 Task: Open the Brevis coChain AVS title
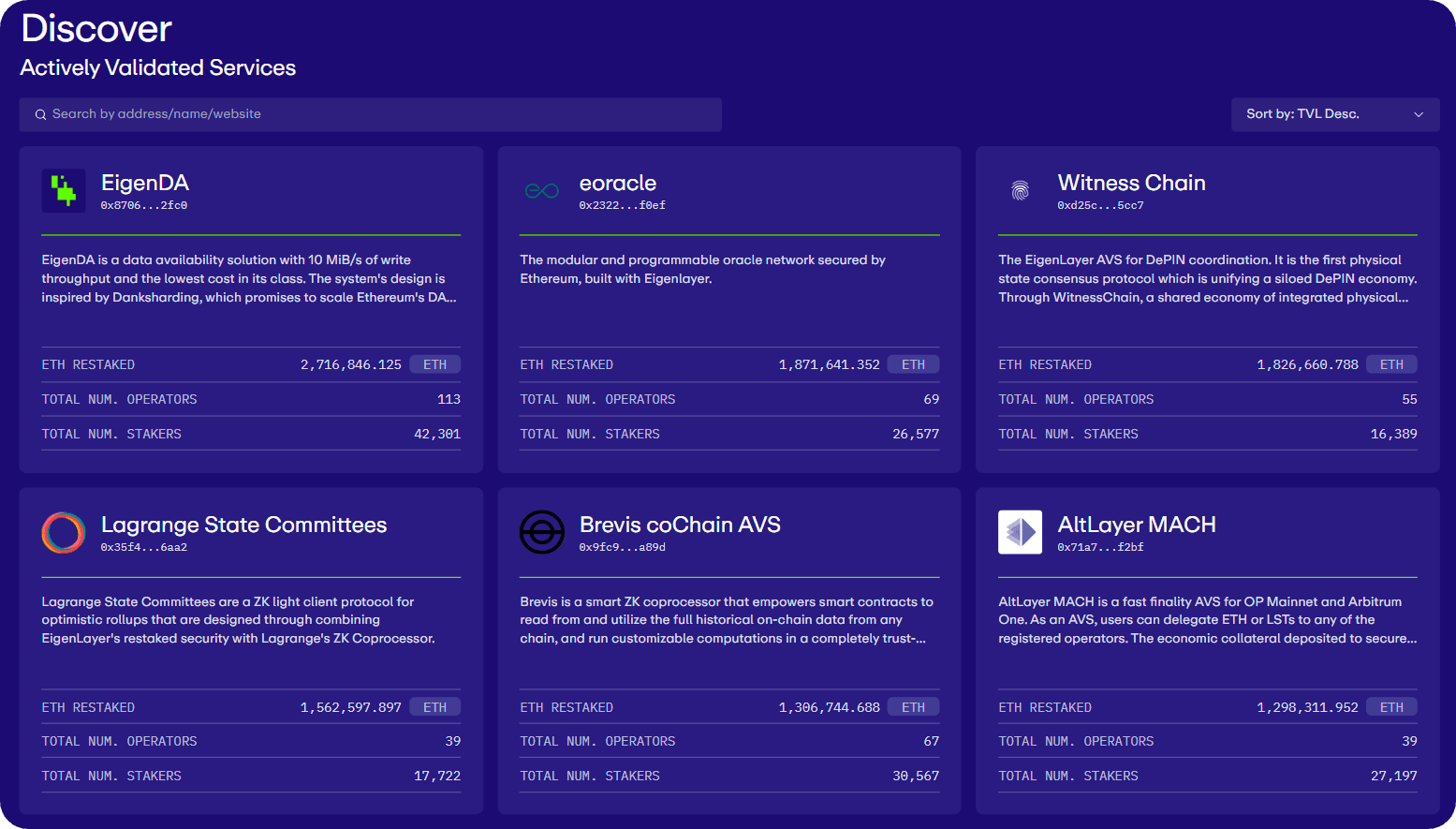tap(680, 525)
